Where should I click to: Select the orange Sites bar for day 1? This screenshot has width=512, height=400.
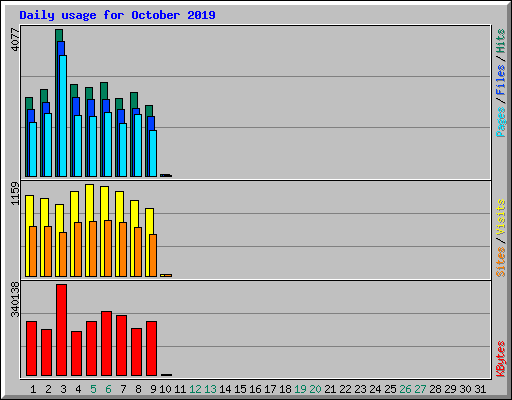(x=33, y=251)
